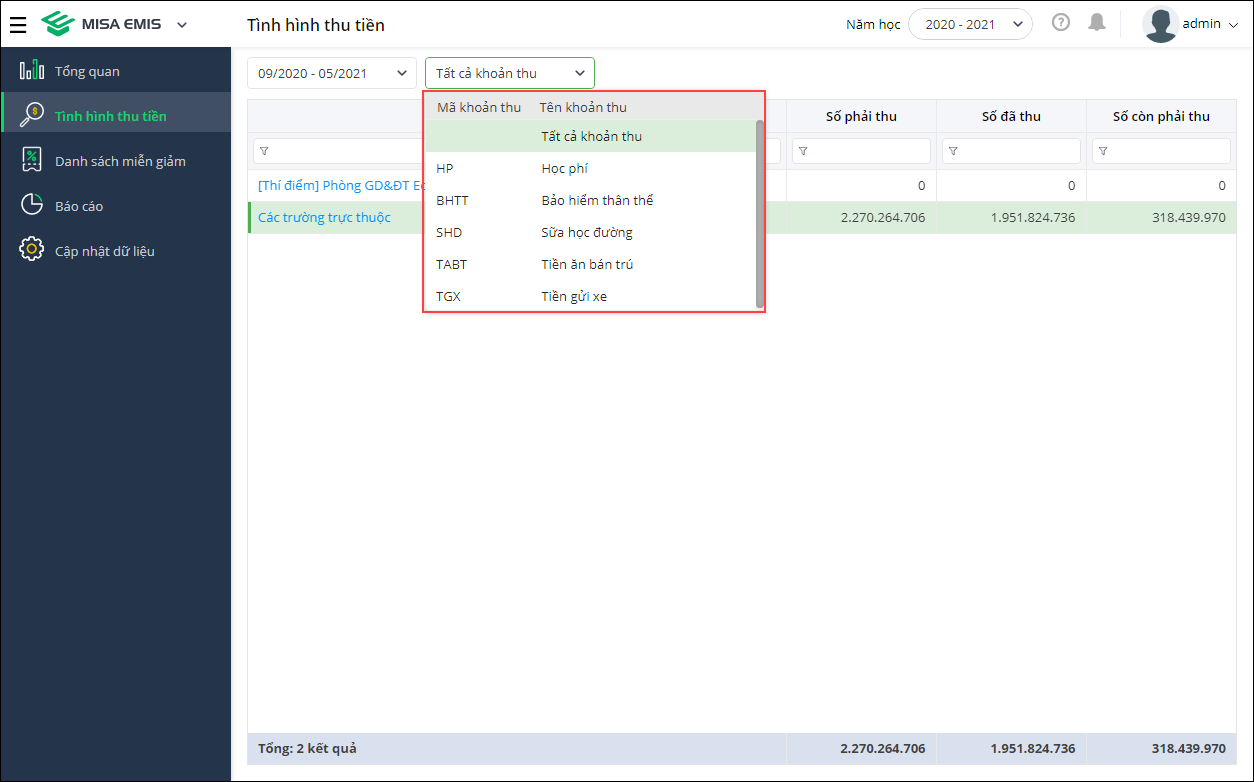Choose the Bảo hiểm thân thể option

click(590, 200)
